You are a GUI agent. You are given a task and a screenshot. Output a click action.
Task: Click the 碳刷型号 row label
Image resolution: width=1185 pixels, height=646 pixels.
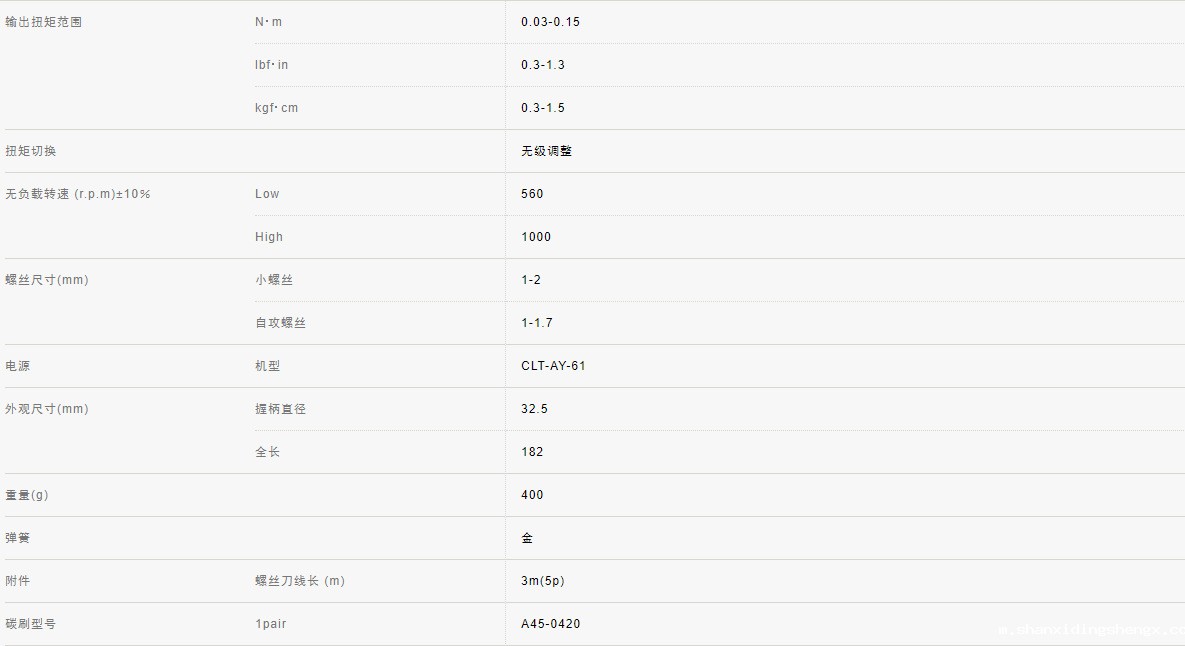point(31,624)
